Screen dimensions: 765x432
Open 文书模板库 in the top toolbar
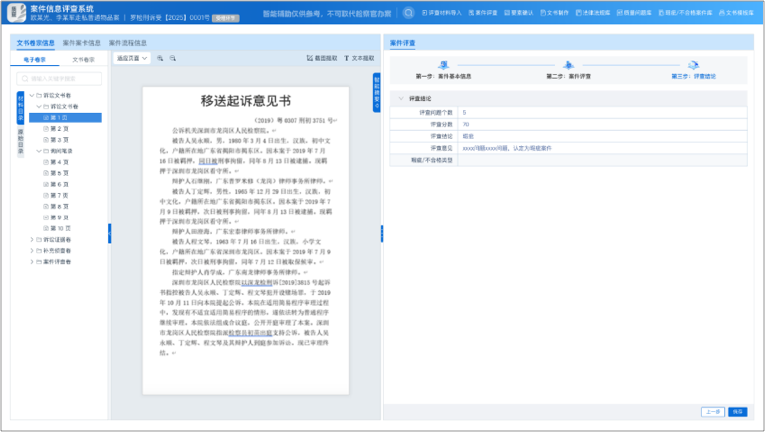pyautogui.click(x=736, y=13)
